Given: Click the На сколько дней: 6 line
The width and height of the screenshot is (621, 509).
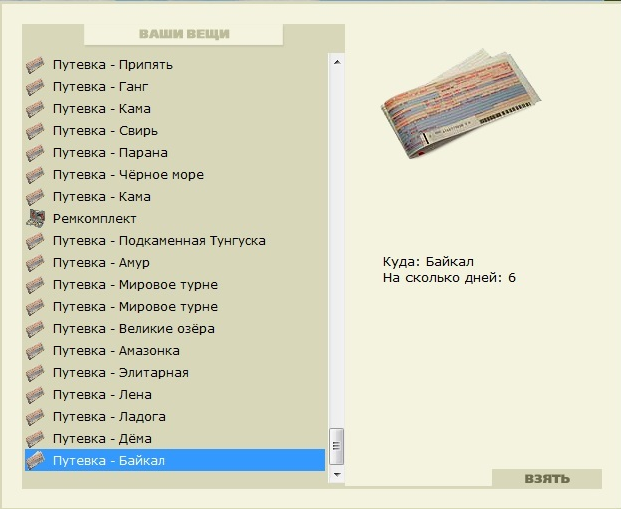Looking at the screenshot, I should click(x=449, y=278).
